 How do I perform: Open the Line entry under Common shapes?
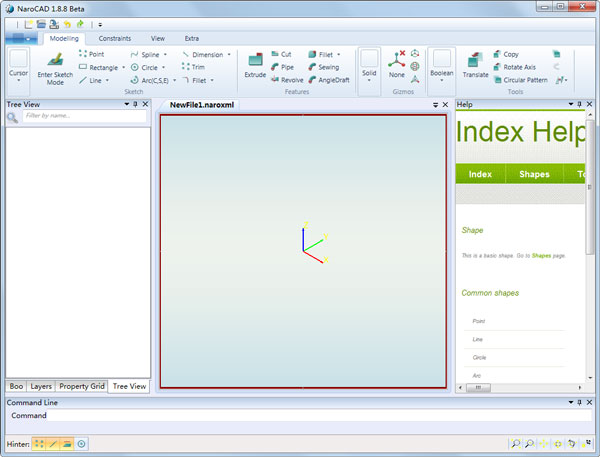coord(478,339)
